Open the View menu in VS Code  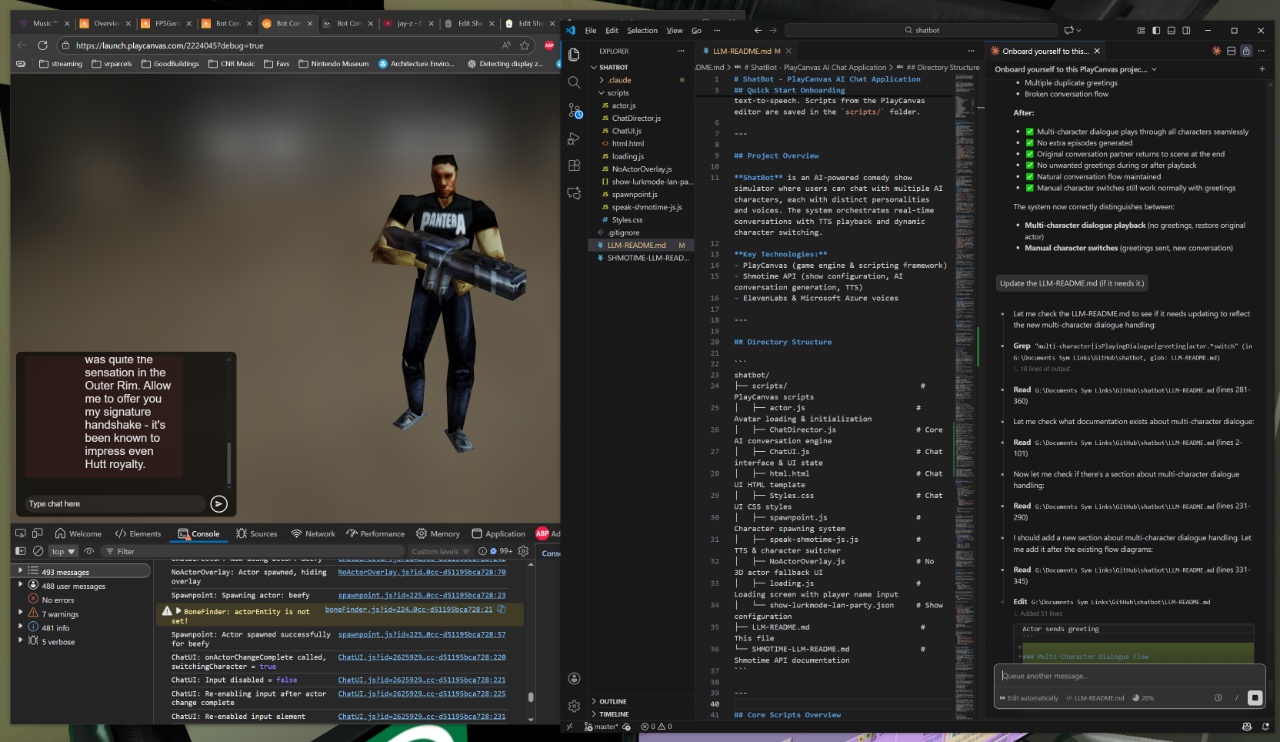coord(675,30)
